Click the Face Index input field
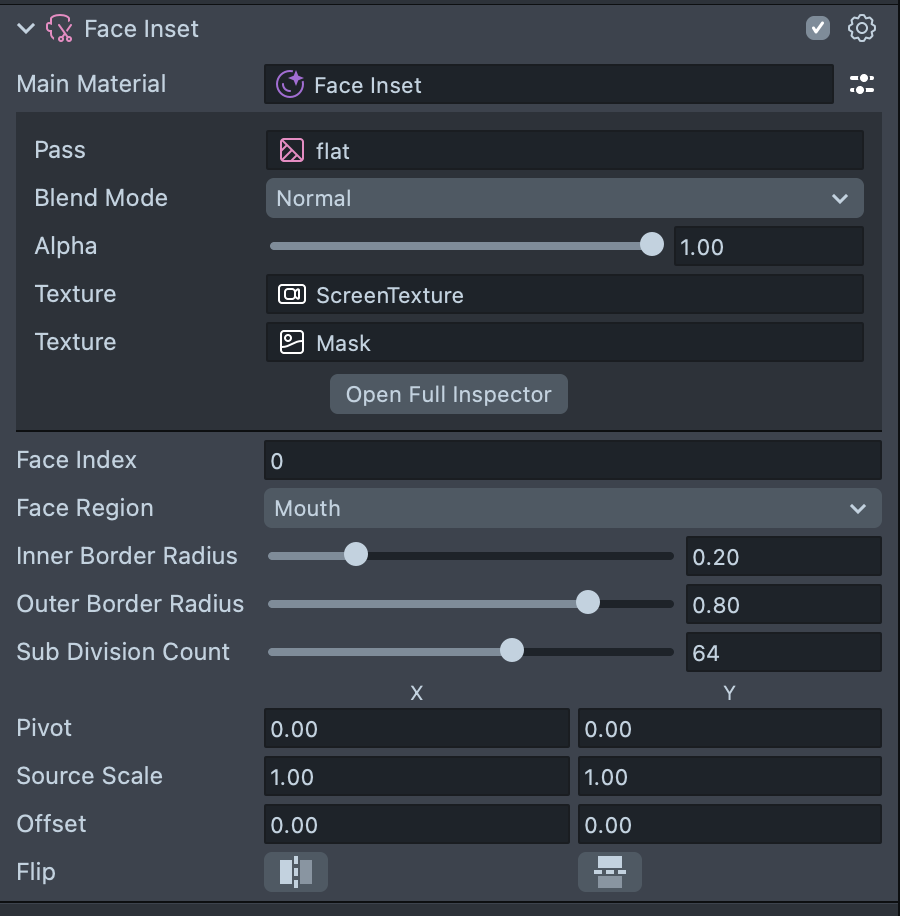This screenshot has height=916, width=900. [x=572, y=461]
